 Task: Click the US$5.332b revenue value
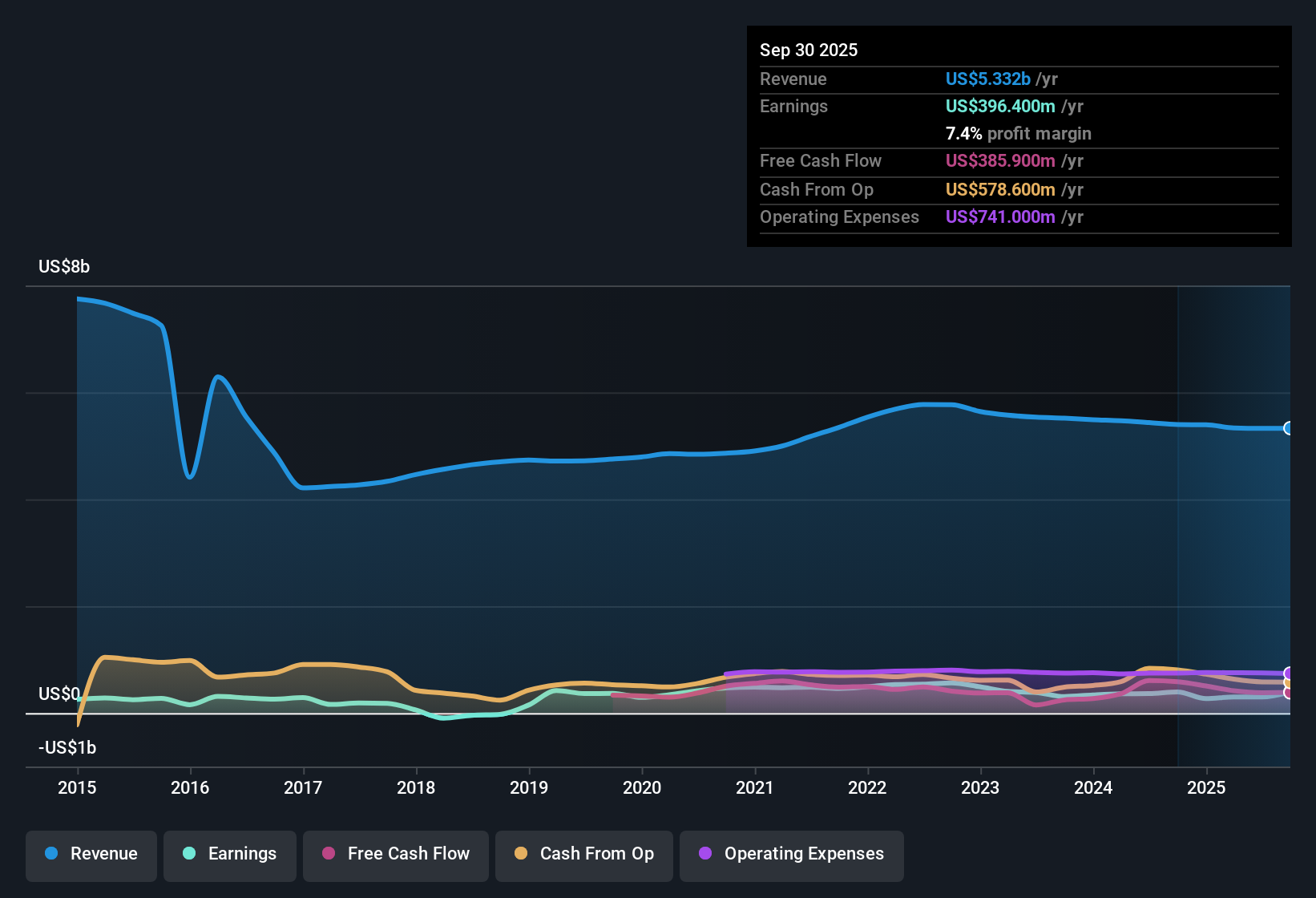pyautogui.click(x=987, y=79)
